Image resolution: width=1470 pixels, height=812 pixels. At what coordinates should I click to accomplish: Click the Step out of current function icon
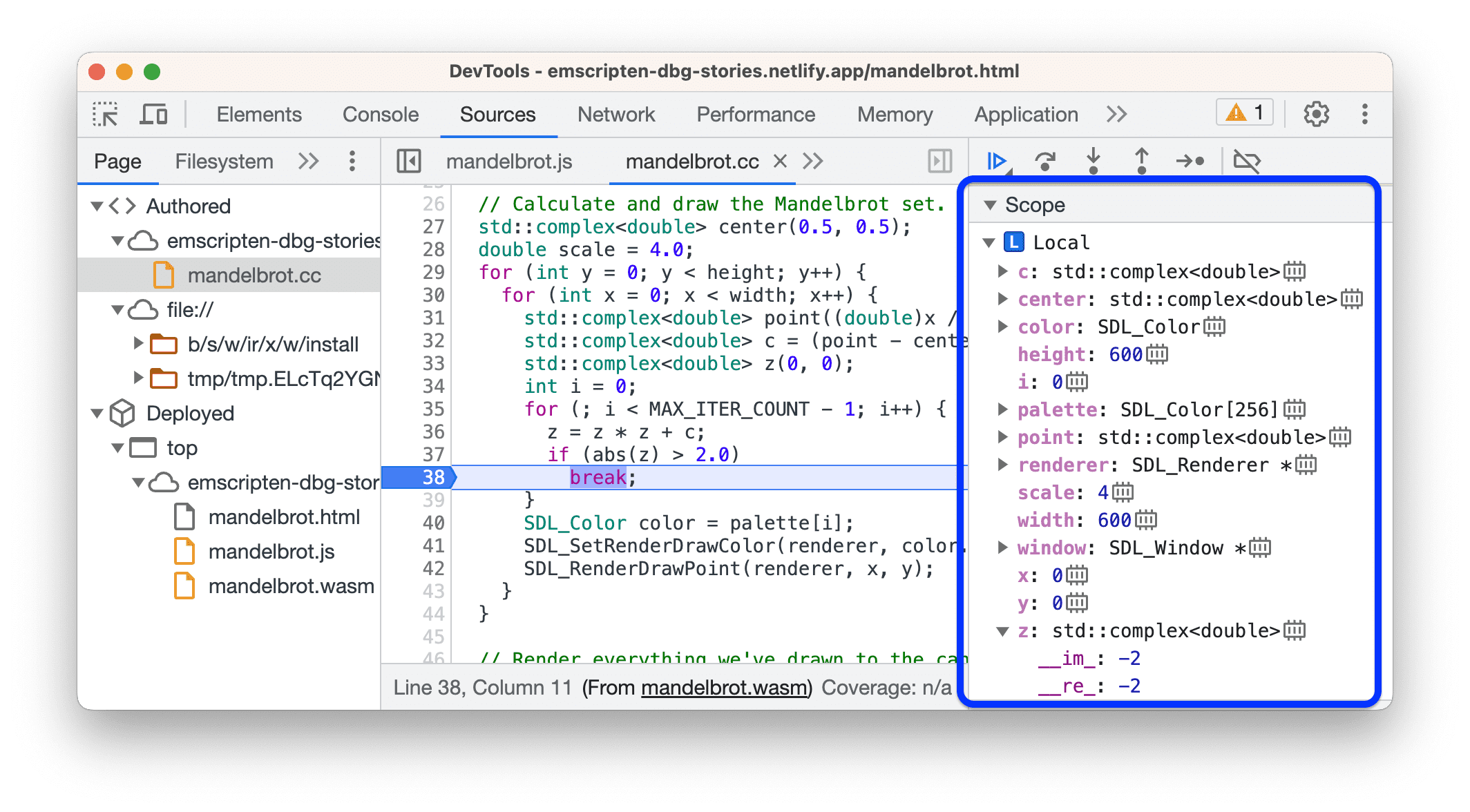pyautogui.click(x=1139, y=162)
